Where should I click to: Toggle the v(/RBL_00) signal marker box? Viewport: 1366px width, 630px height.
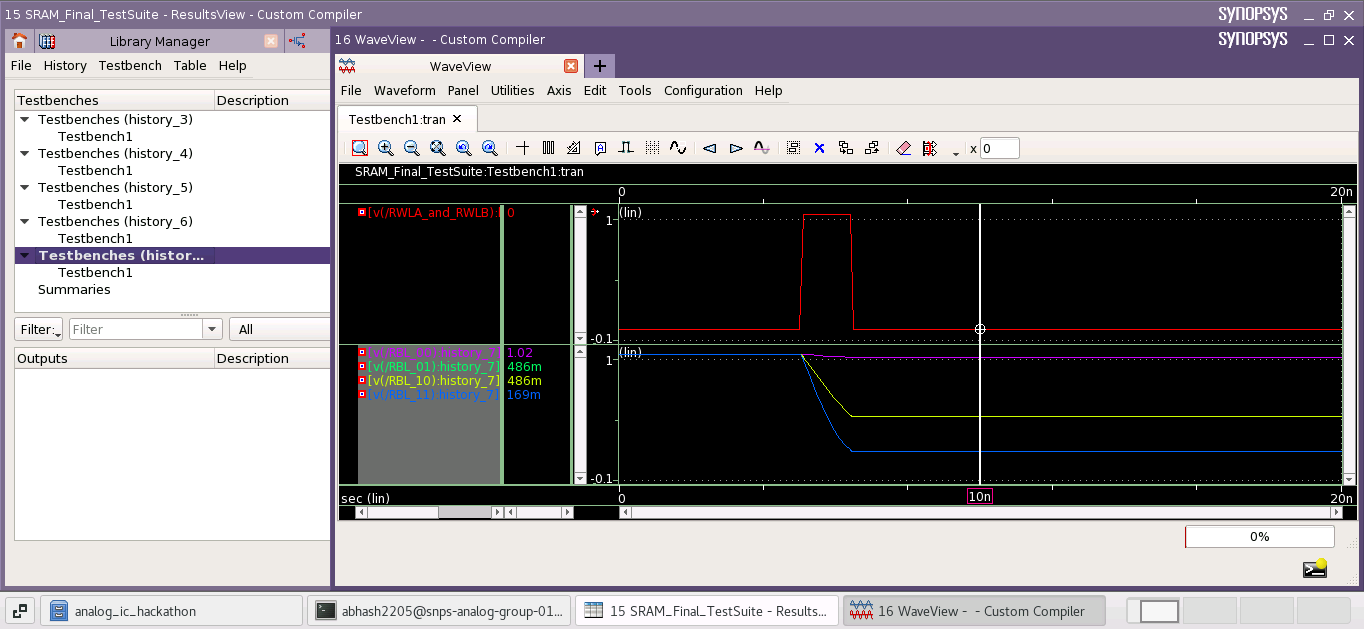coord(362,352)
